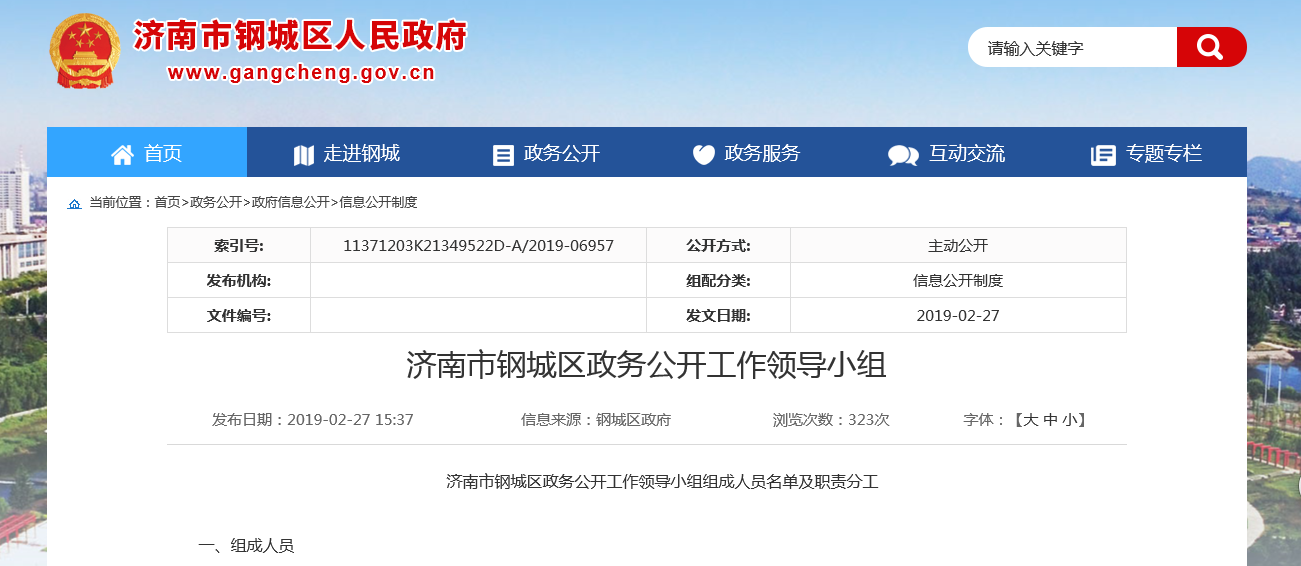Image resolution: width=1301 pixels, height=566 pixels.
Task: Click the 发布机构 label cell
Action: (x=239, y=280)
